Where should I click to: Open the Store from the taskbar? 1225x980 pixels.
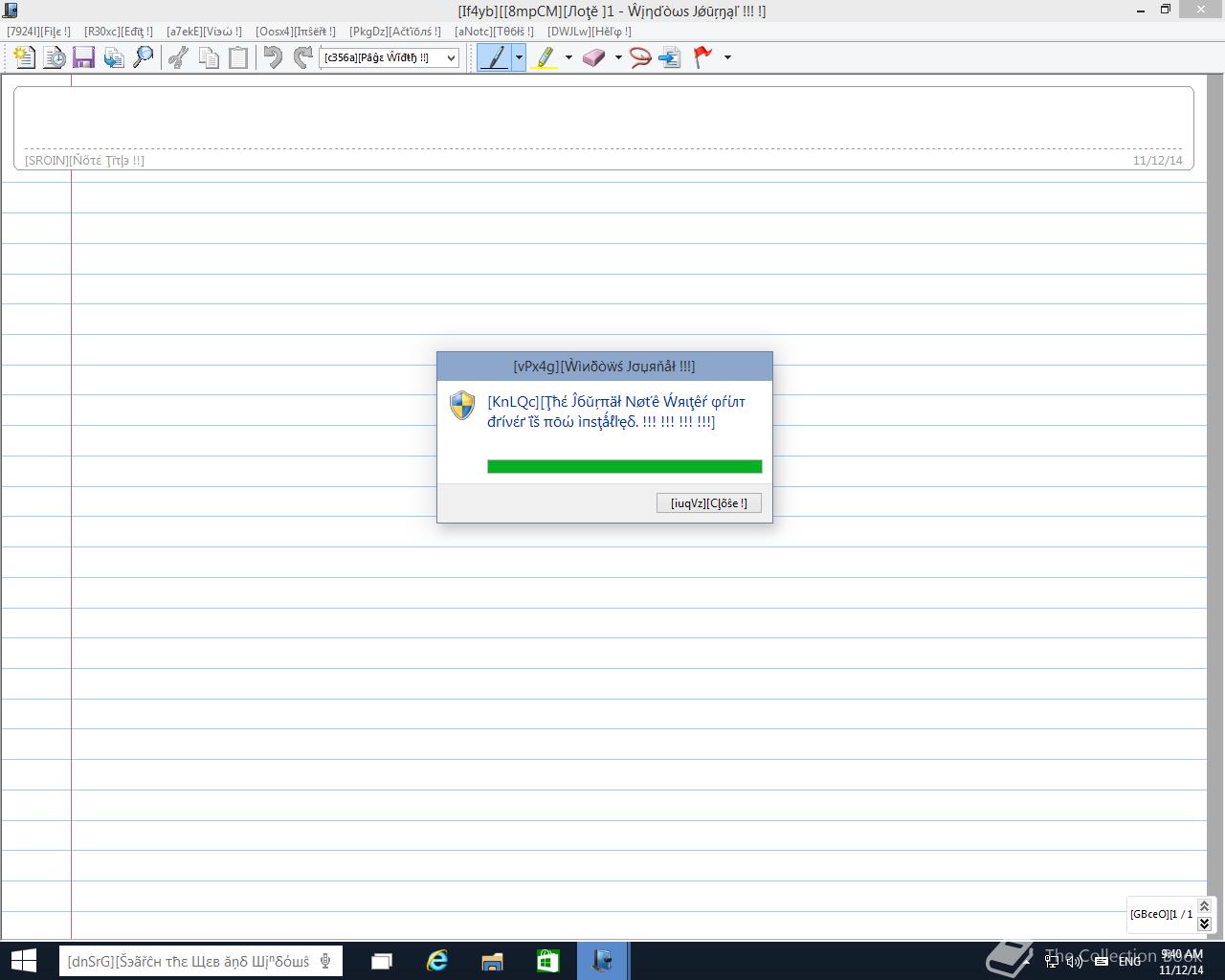[x=547, y=961]
